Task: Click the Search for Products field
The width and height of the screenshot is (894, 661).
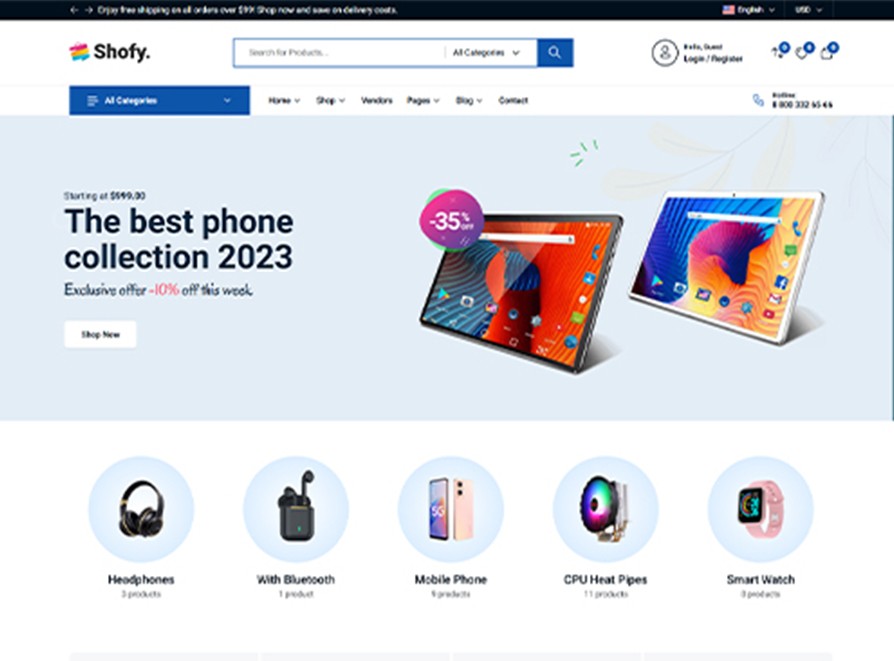Action: point(340,52)
